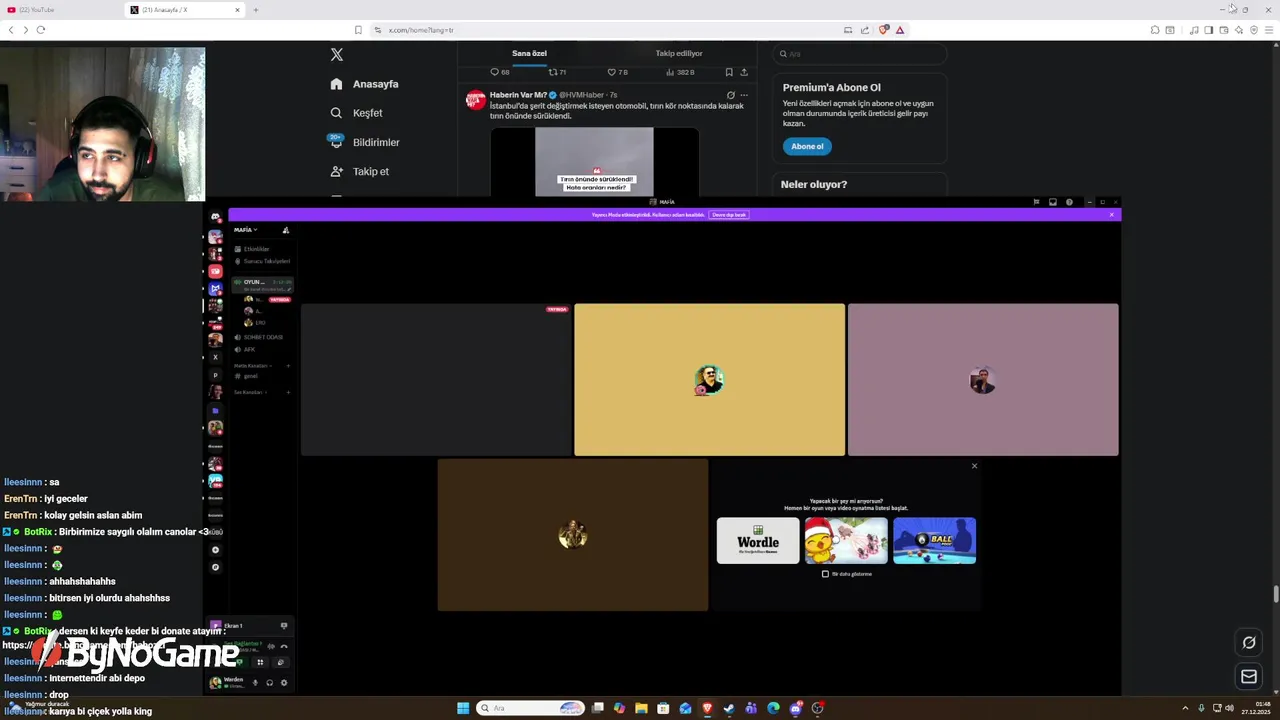The image size is (1280, 720).
Task: Launch the Wordle activity
Action: click(758, 541)
